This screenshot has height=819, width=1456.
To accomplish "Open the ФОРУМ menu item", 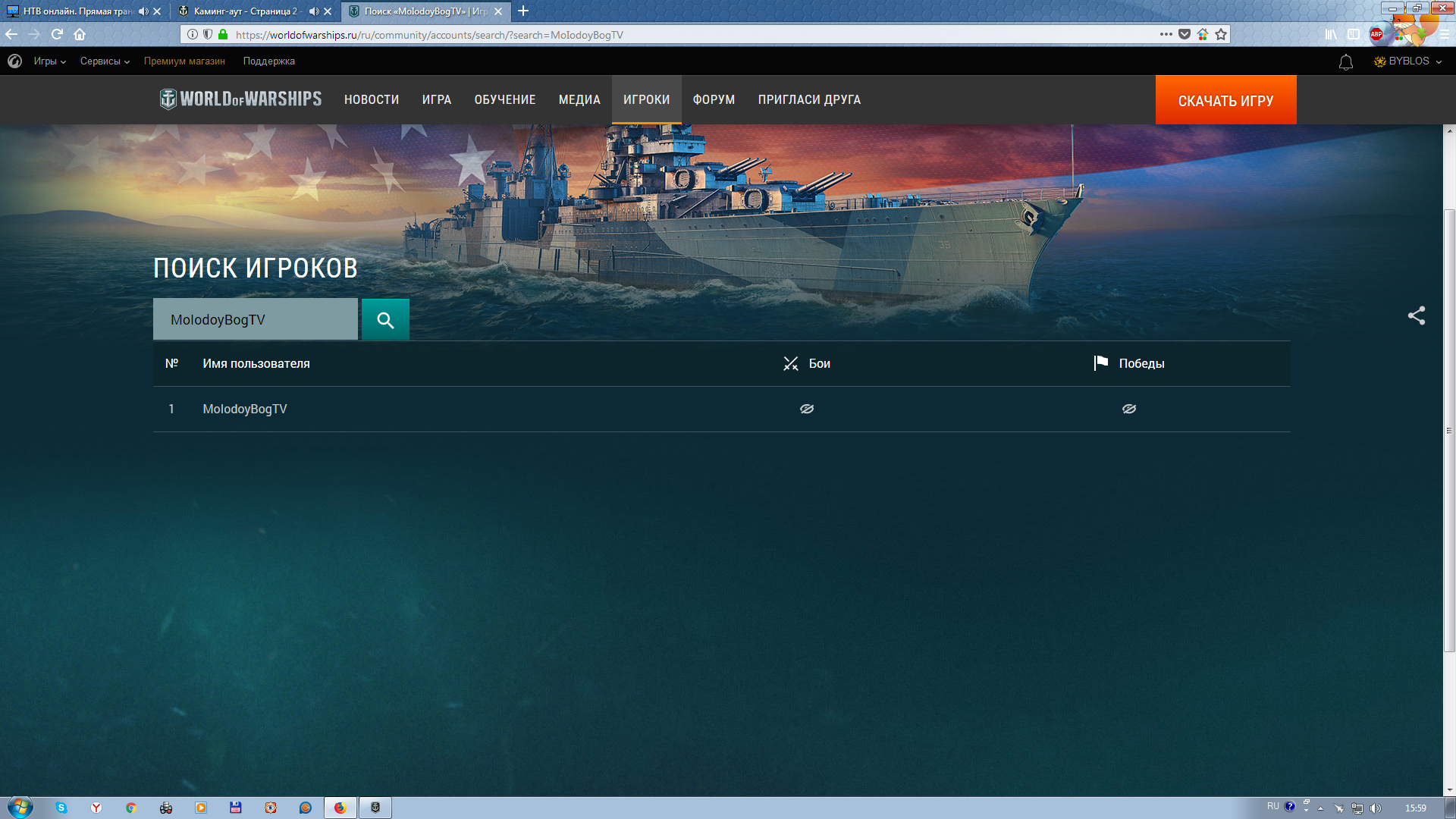I will (713, 100).
